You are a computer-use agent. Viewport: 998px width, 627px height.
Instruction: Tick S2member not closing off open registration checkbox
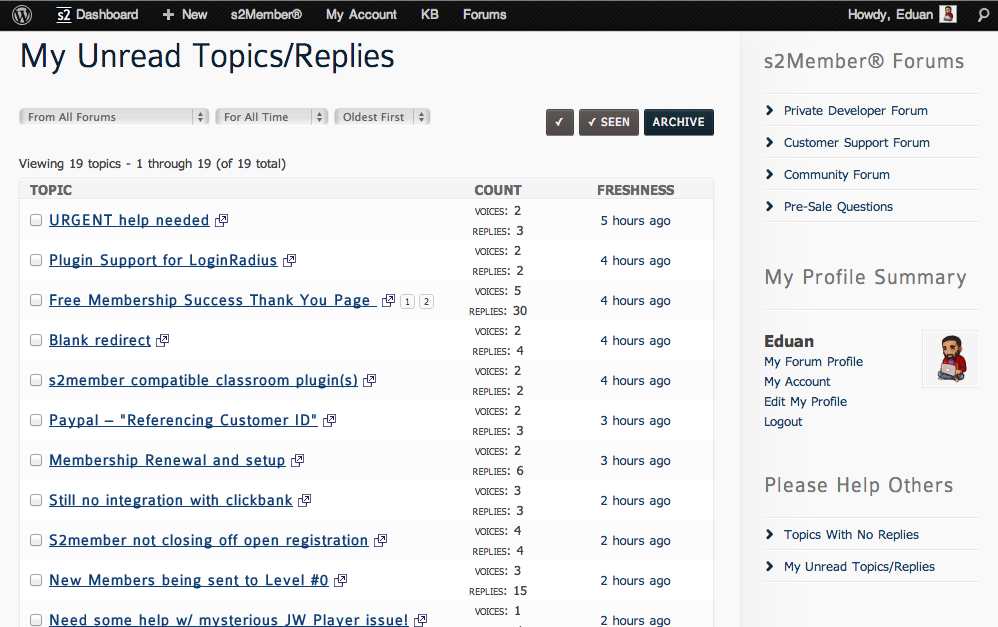36,540
